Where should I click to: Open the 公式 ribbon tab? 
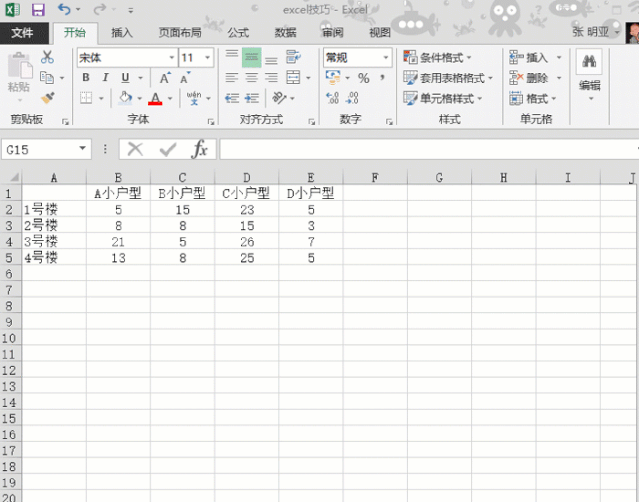point(238,32)
